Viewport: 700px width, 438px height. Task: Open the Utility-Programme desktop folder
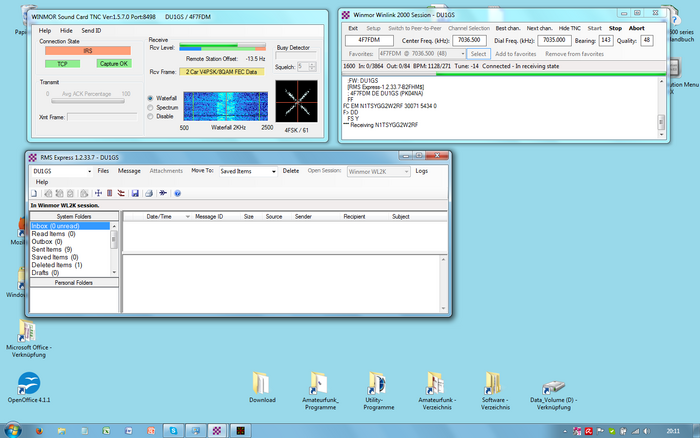(x=379, y=391)
